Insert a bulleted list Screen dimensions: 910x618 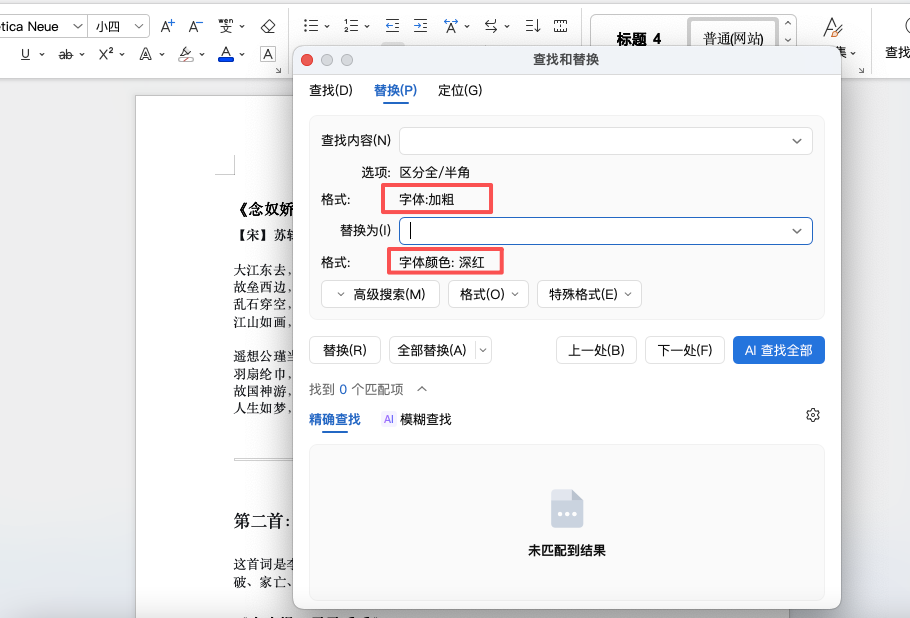click(x=311, y=26)
